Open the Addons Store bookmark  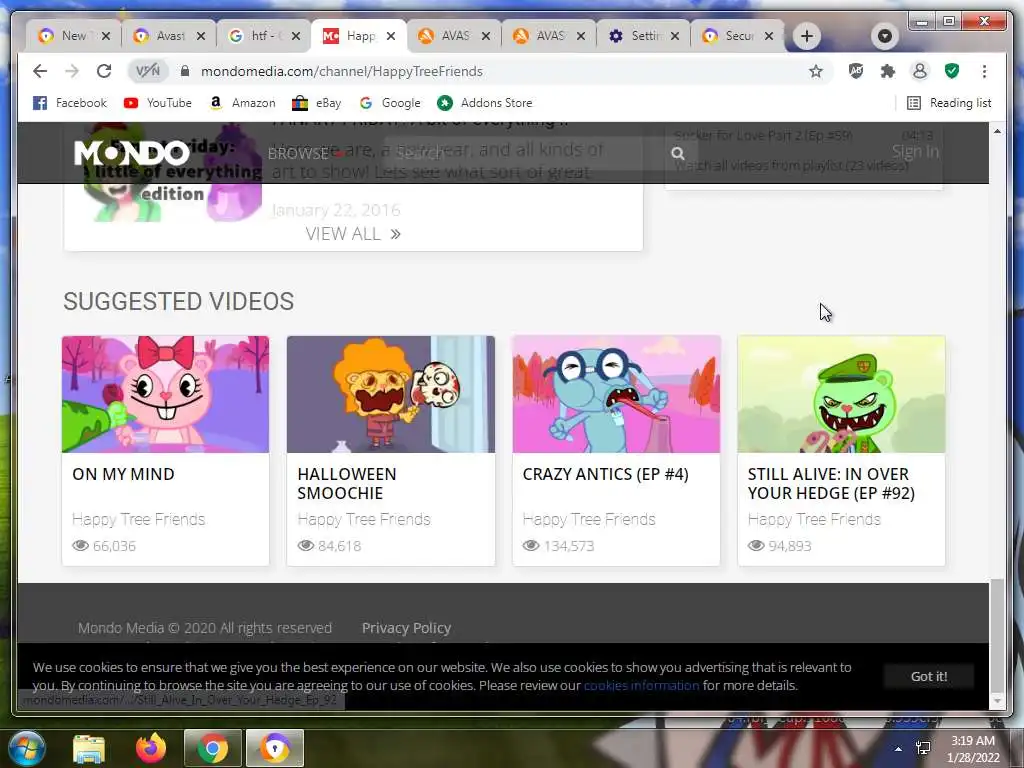pyautogui.click(x=485, y=103)
